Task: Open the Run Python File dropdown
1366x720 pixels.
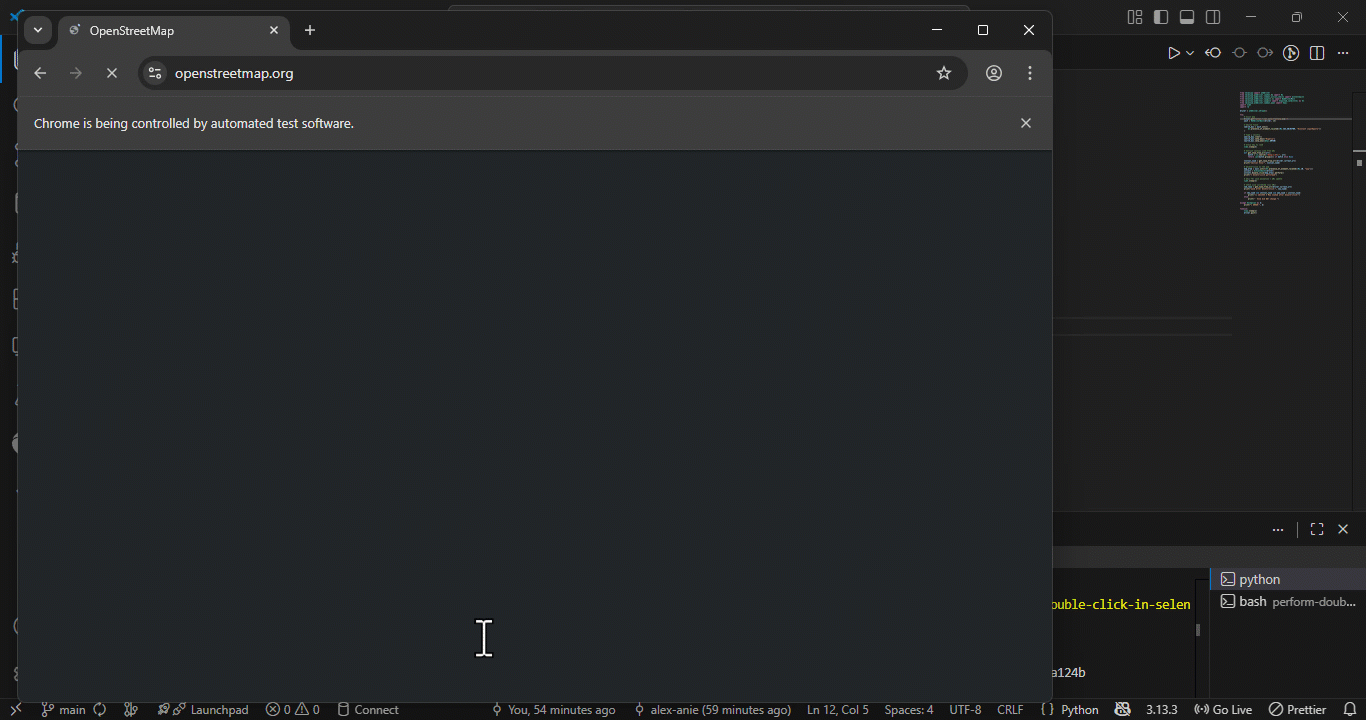Action: (x=1190, y=52)
